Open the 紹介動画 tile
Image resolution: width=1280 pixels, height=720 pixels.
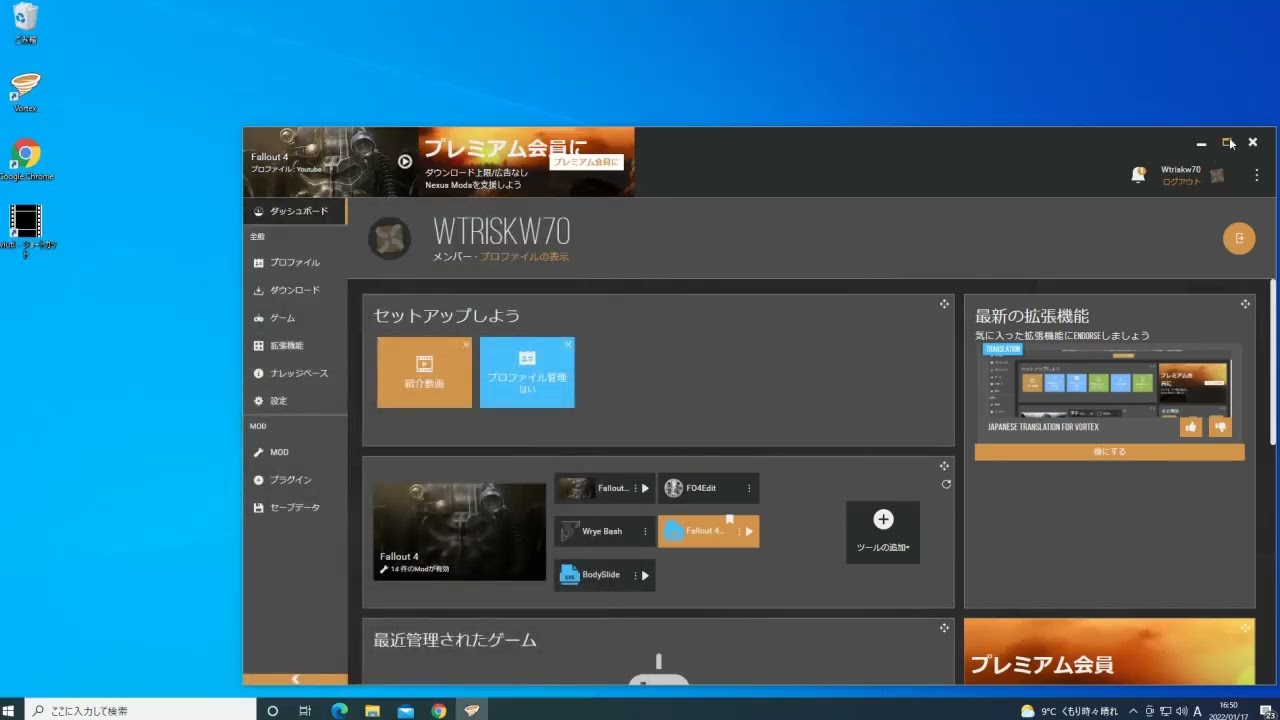(x=424, y=372)
